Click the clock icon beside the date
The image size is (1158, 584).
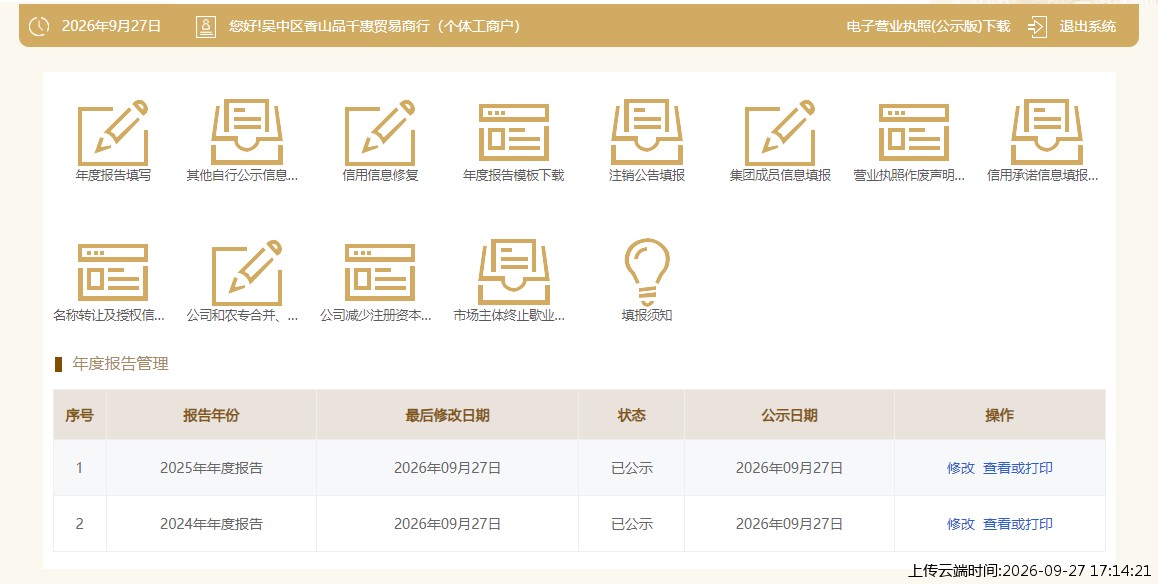pos(38,27)
